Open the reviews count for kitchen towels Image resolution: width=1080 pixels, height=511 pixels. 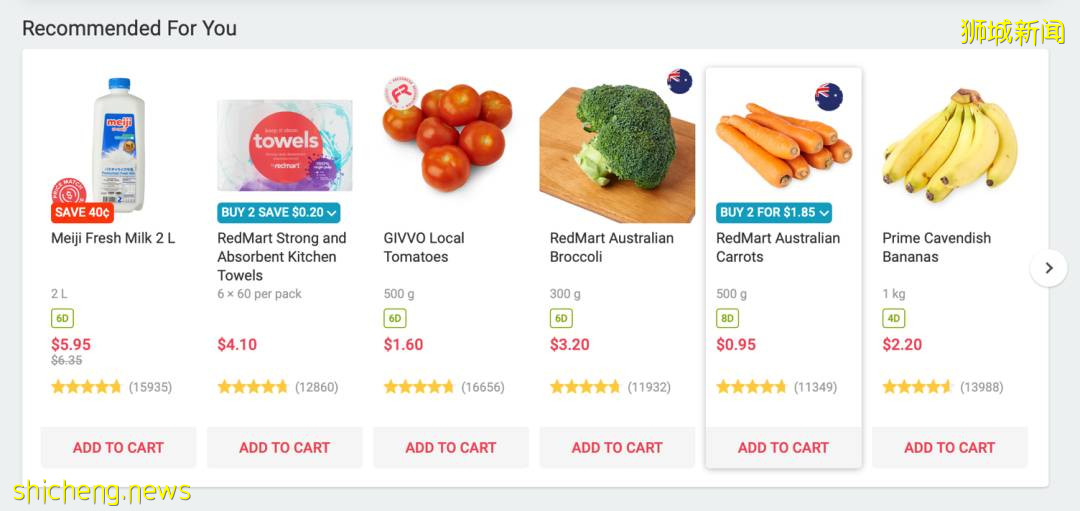(x=316, y=387)
